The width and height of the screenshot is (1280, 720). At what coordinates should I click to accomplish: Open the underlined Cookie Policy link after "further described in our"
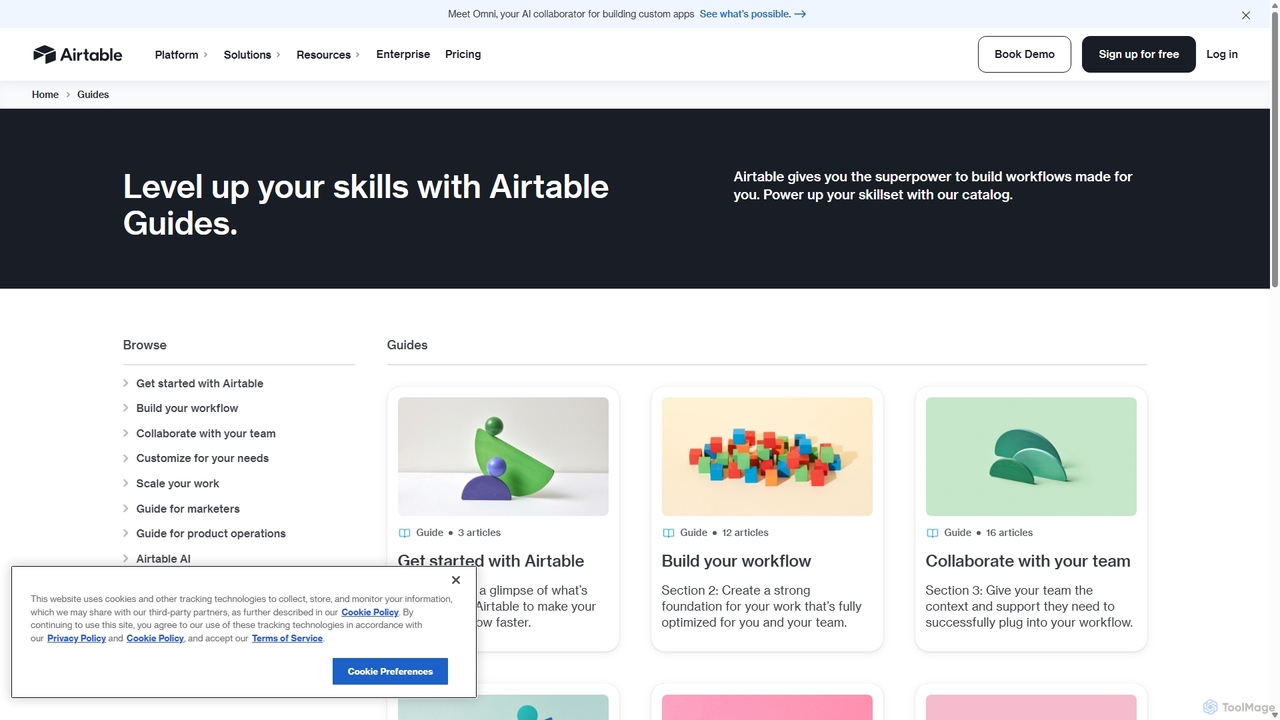click(370, 612)
